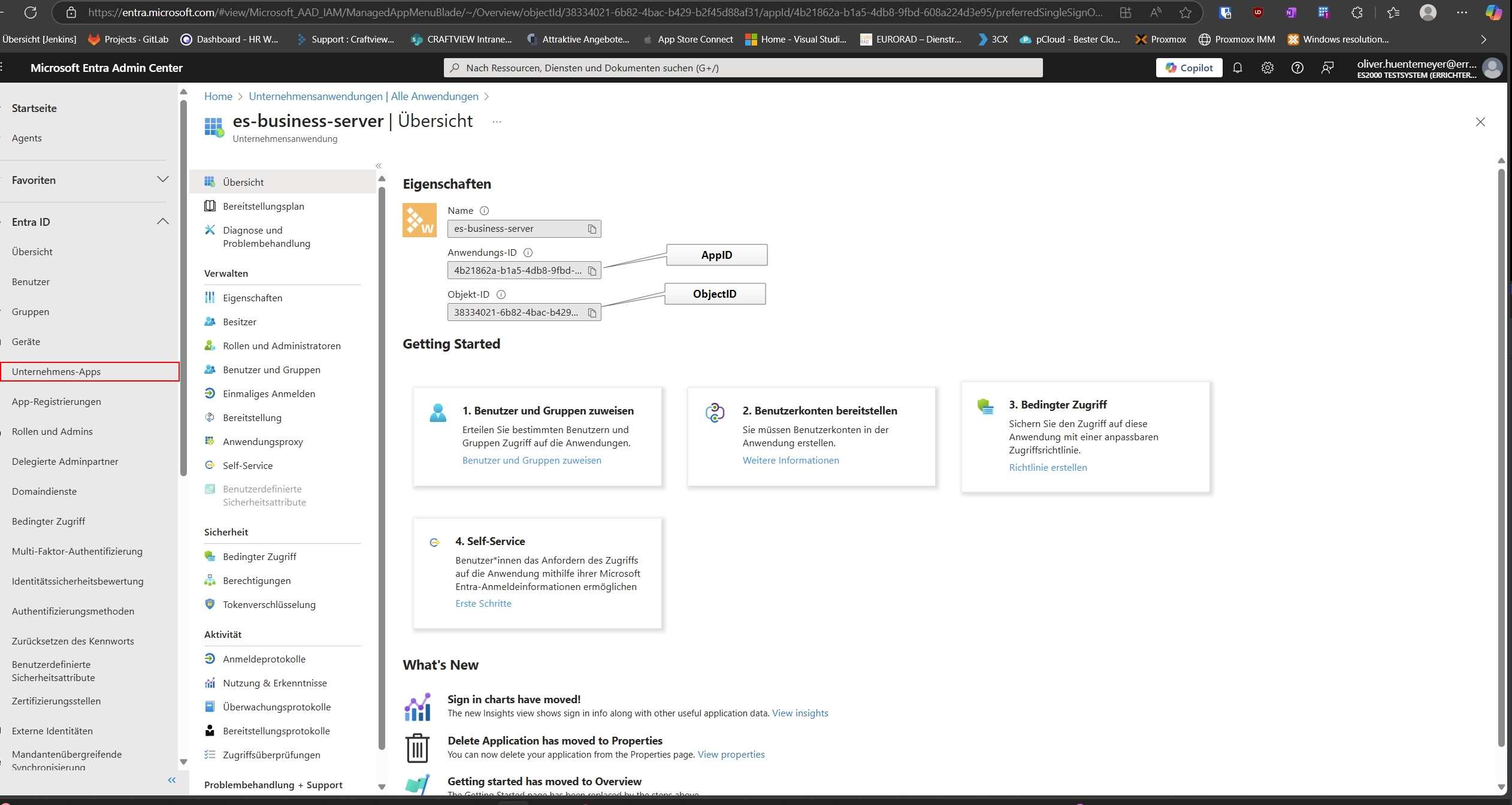The width and height of the screenshot is (1512, 805).
Task: Open portal settings gear
Action: point(1268,68)
